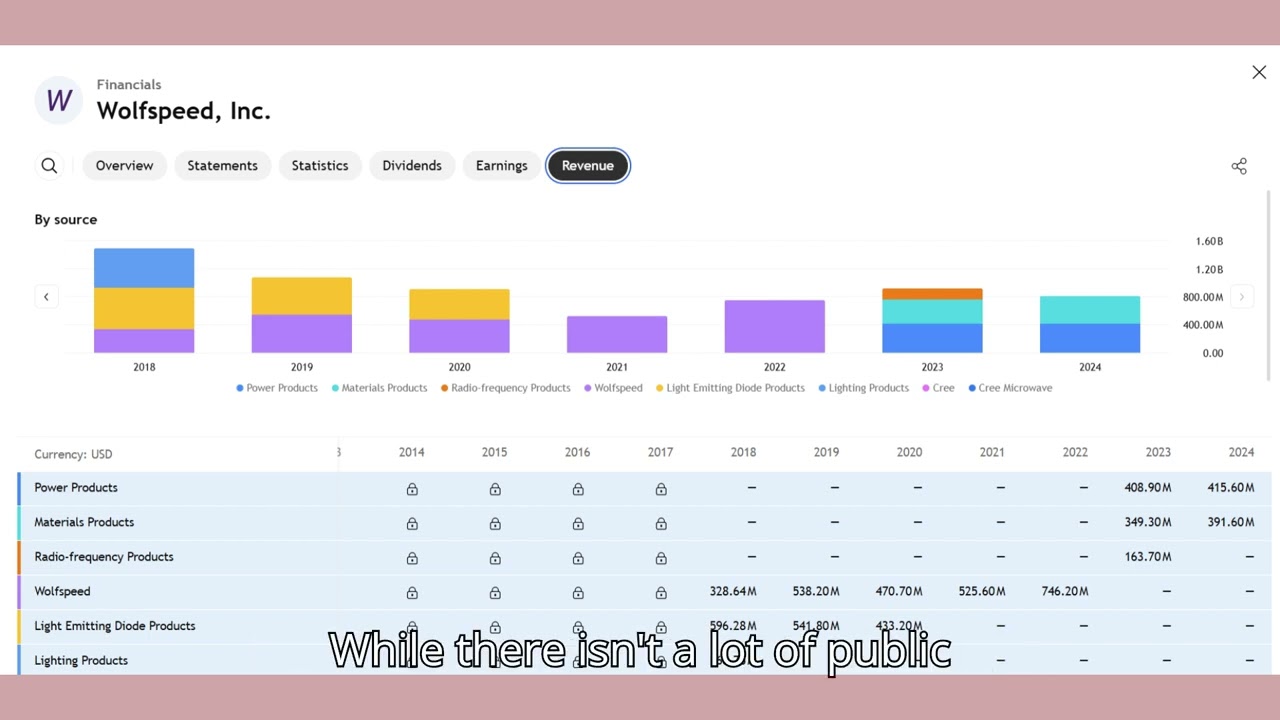Toggle Lighting Products legend item

pyautogui.click(x=863, y=388)
